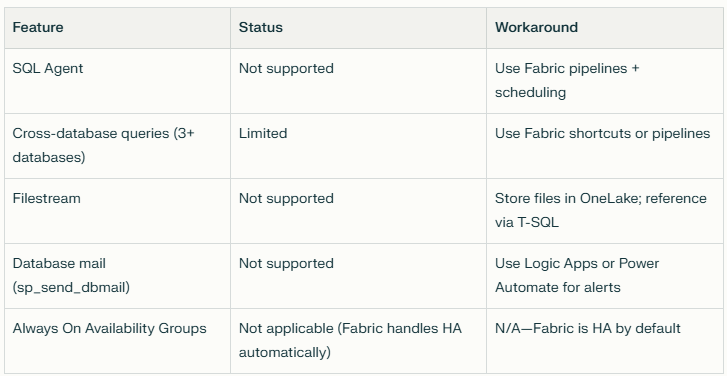Image resolution: width=727 pixels, height=376 pixels.
Task: Click Not supported status in Filestream row
Action: pos(358,210)
